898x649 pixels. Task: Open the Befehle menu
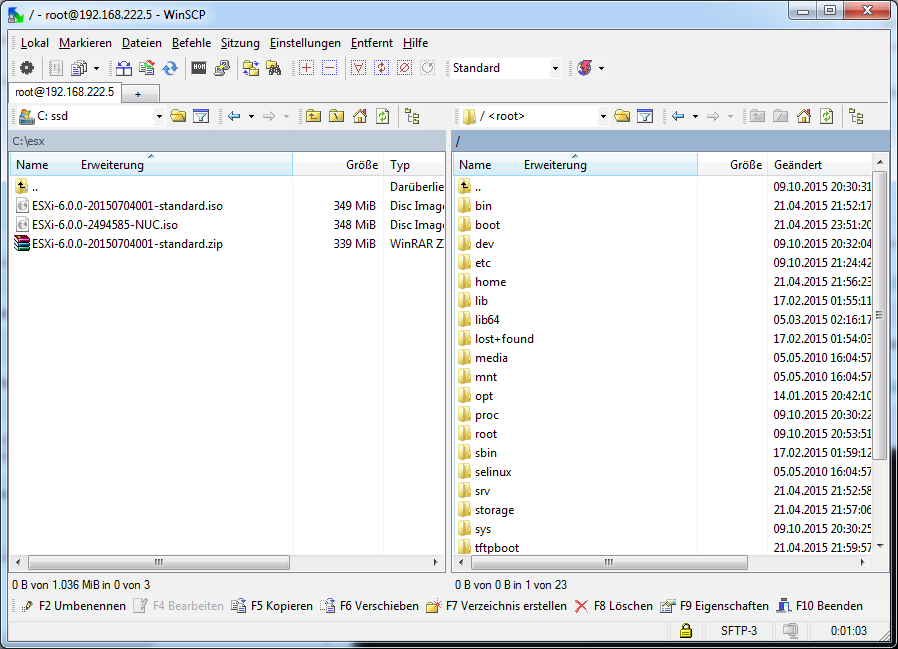[191, 43]
